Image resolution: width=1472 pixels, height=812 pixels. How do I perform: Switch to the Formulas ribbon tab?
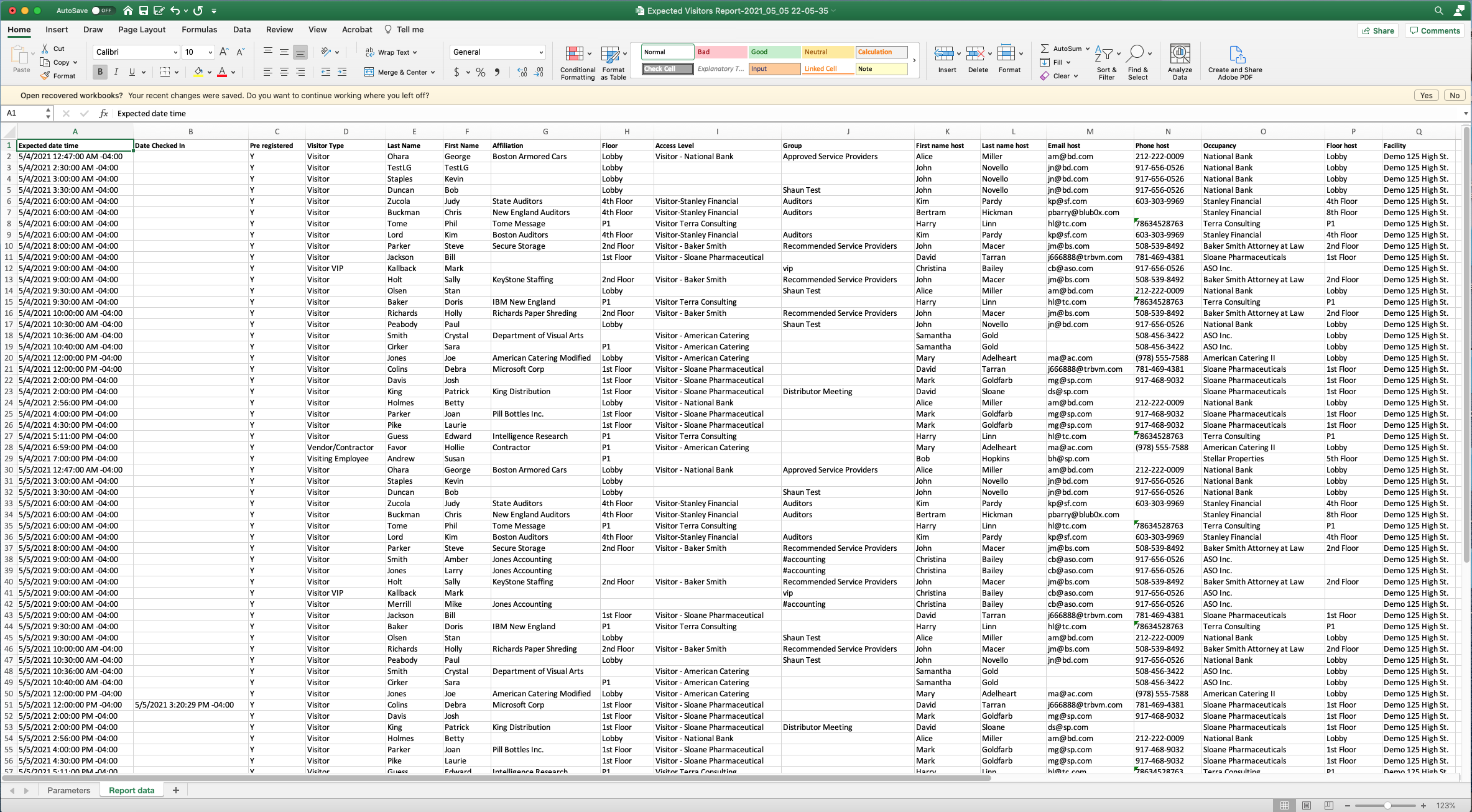point(199,29)
